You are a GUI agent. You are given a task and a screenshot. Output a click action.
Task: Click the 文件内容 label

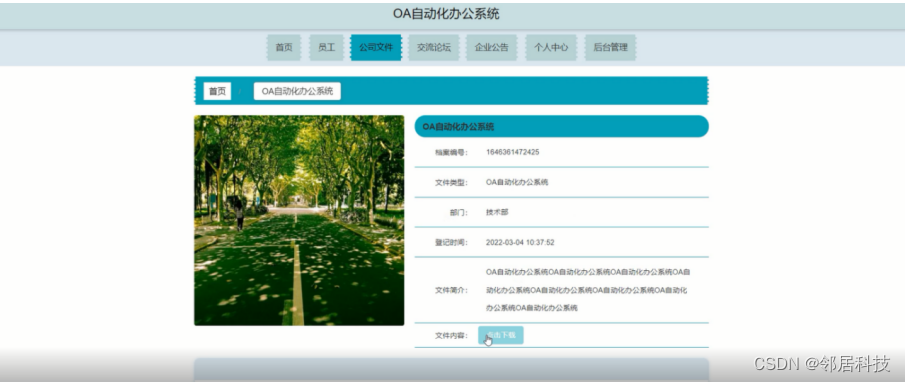pos(451,336)
